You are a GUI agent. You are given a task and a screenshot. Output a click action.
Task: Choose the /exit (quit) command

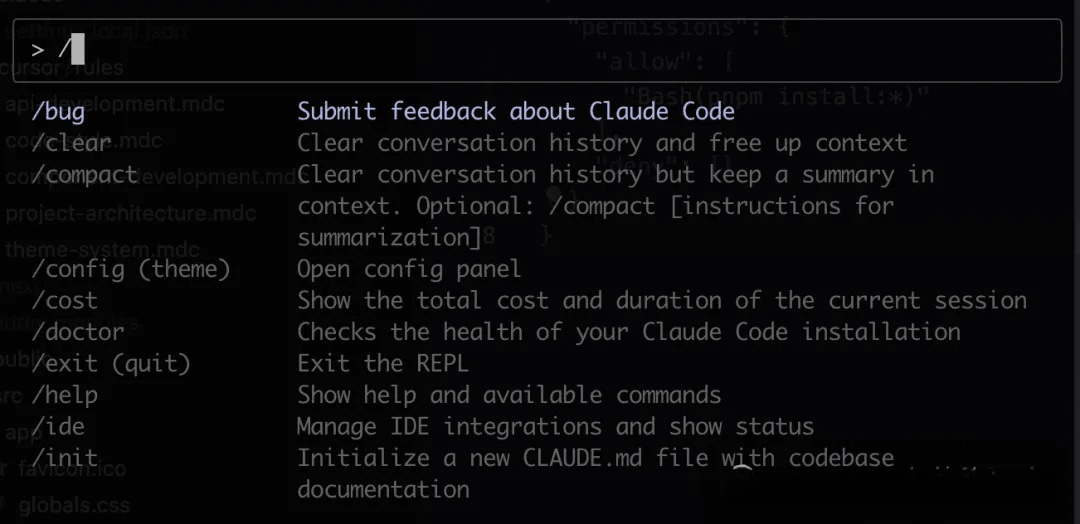point(111,363)
